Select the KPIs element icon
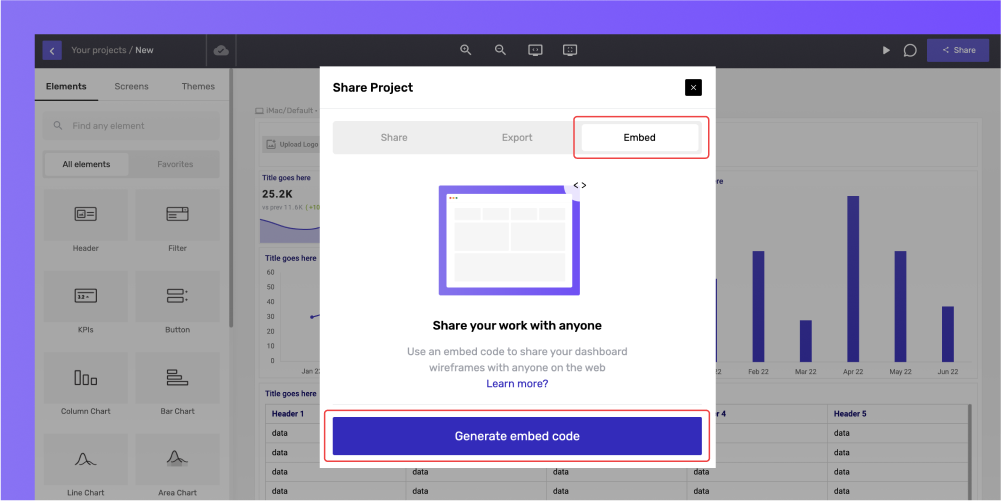The image size is (1001, 501). (x=86, y=296)
